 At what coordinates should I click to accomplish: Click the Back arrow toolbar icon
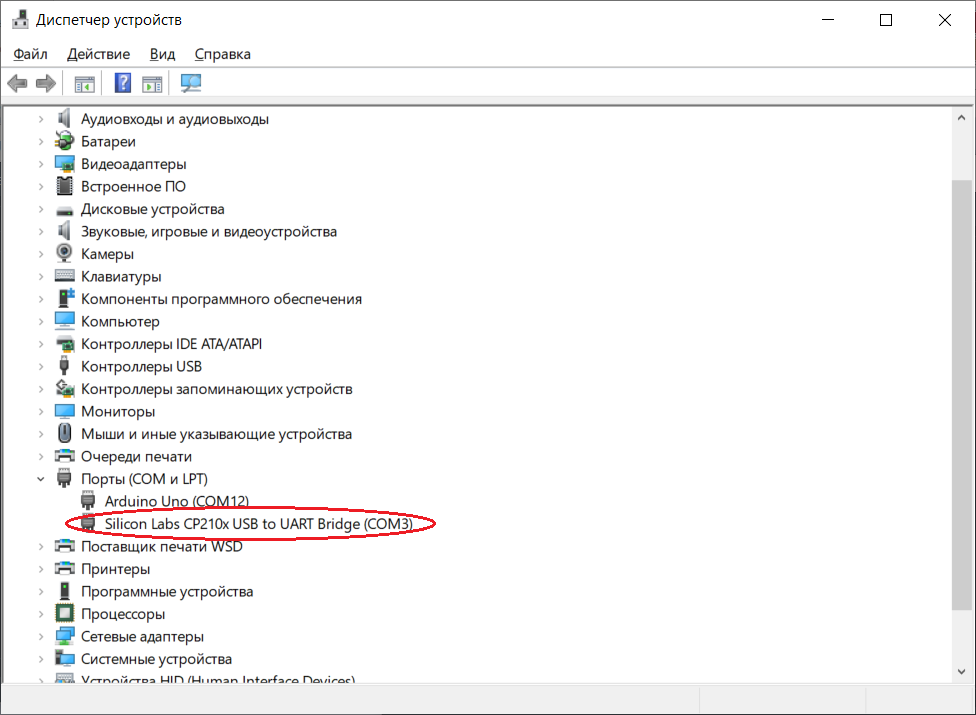(17, 83)
